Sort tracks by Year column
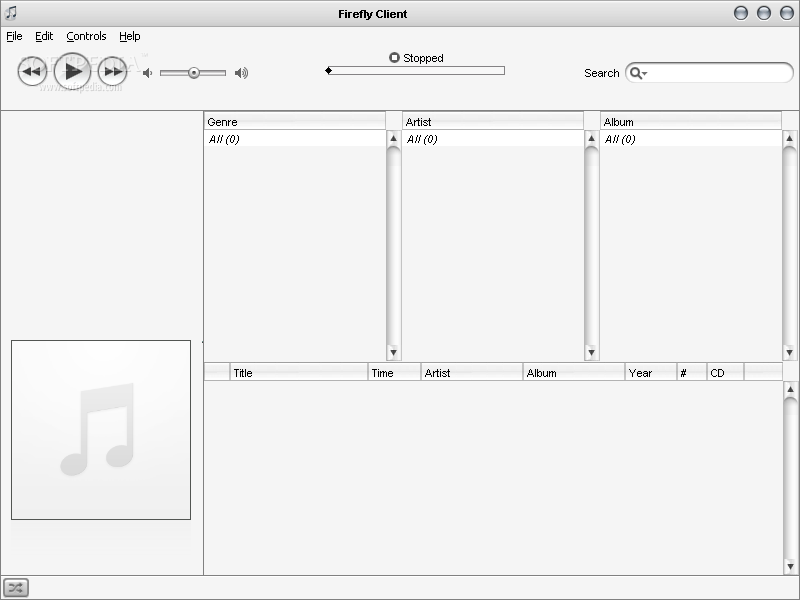Screen dimensions: 800x600 [651, 372]
